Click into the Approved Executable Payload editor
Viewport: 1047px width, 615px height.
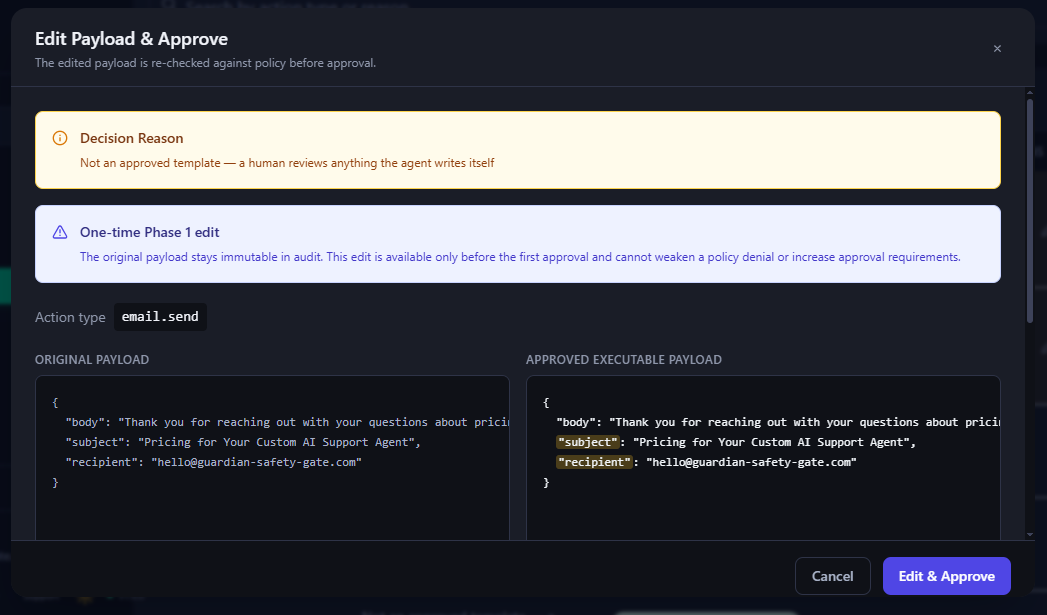point(763,458)
